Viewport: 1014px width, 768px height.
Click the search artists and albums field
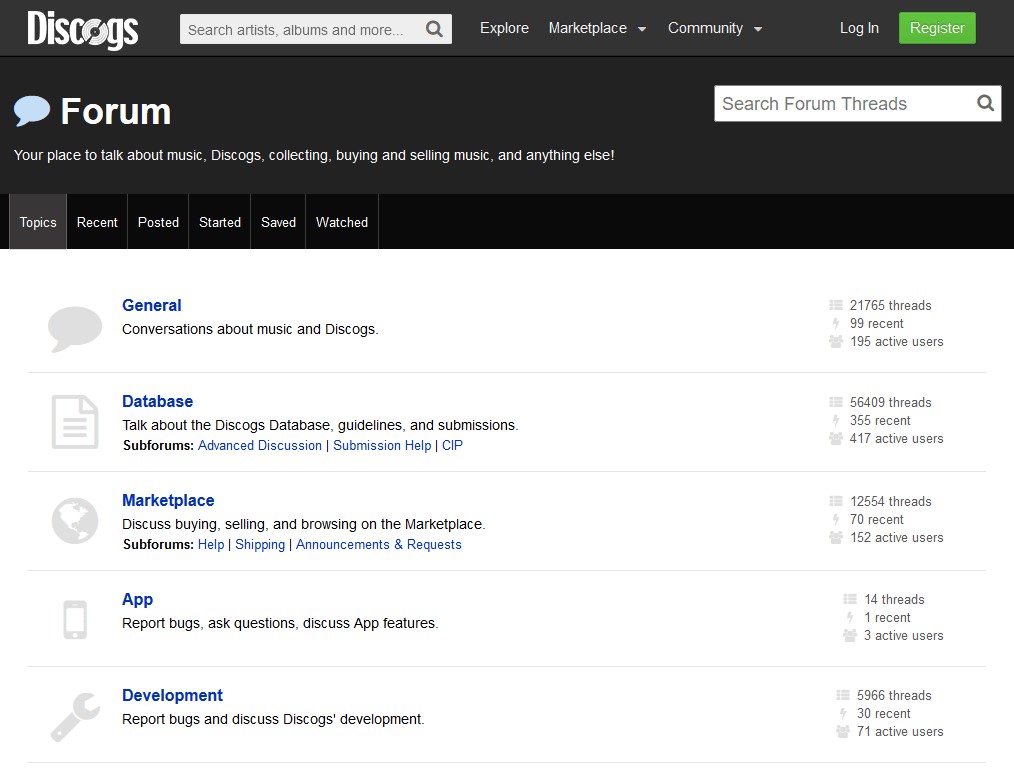tap(300, 30)
